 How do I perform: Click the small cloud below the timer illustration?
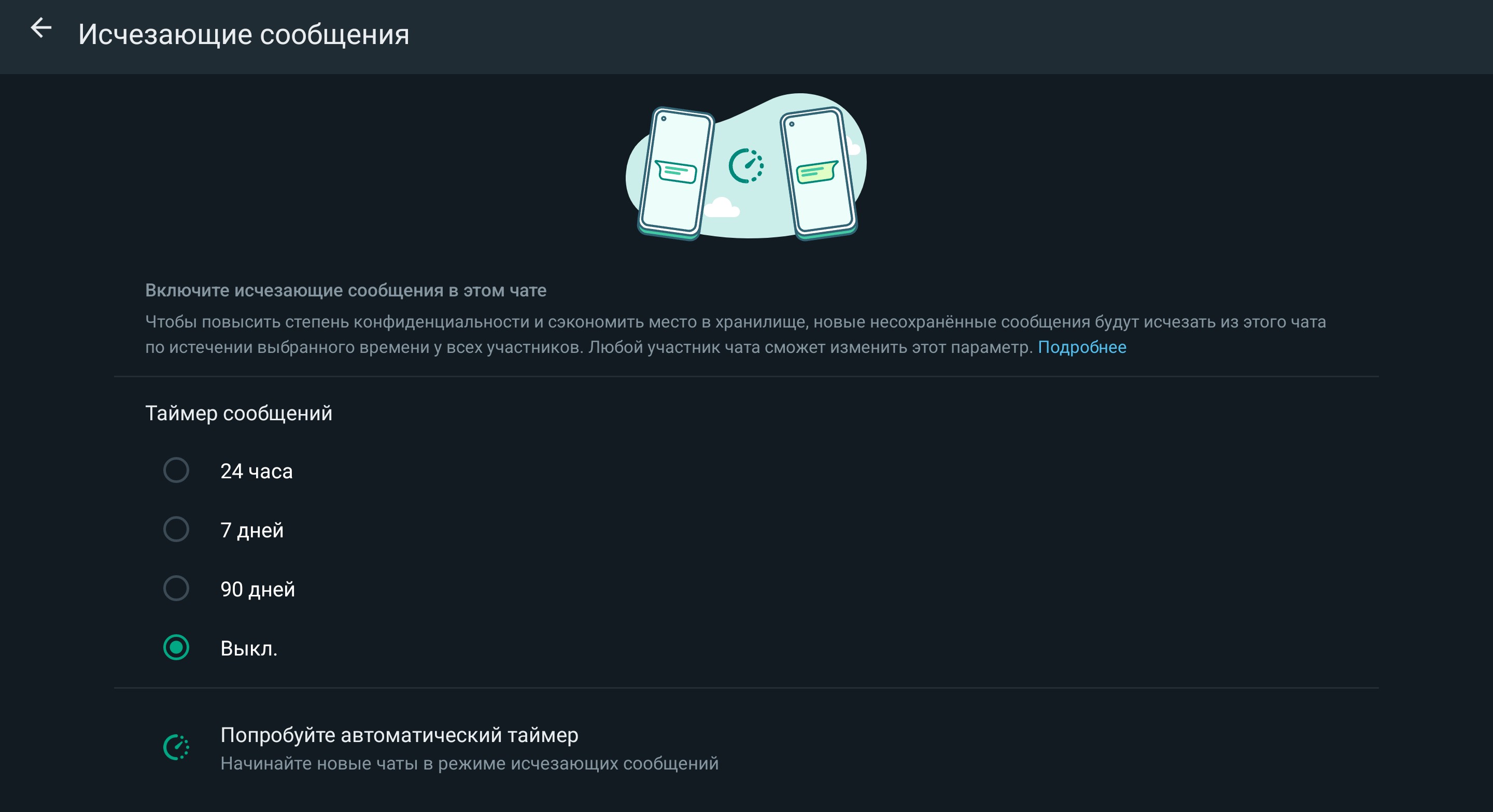(x=722, y=207)
